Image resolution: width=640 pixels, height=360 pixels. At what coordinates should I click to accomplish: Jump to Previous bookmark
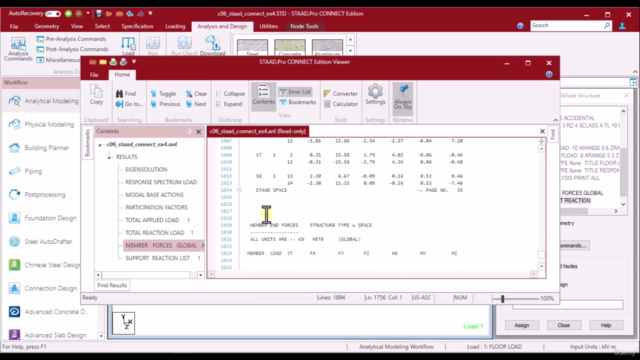(165, 104)
